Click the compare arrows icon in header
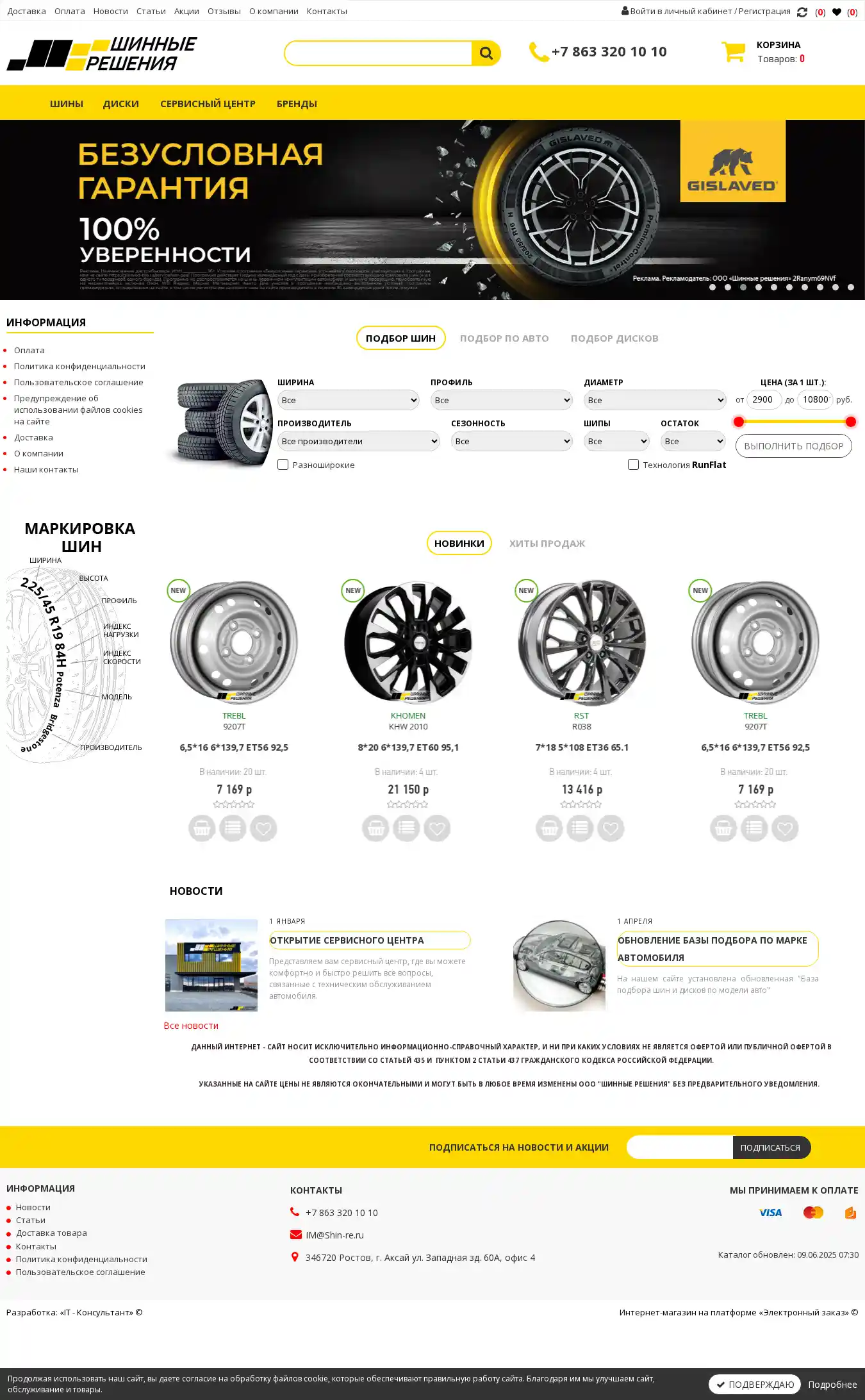The image size is (865, 1400). pyautogui.click(x=802, y=12)
